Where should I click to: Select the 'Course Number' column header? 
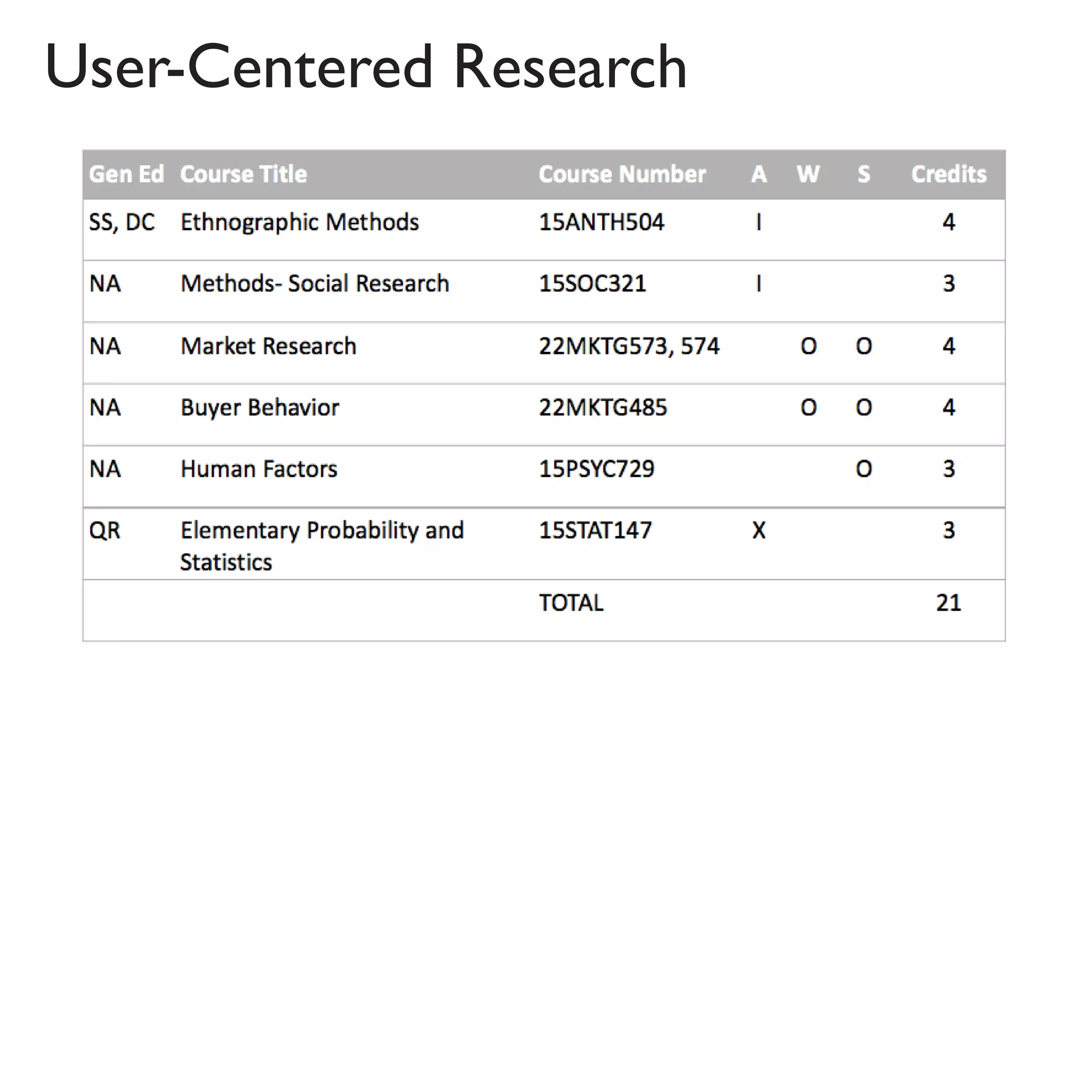click(x=622, y=174)
